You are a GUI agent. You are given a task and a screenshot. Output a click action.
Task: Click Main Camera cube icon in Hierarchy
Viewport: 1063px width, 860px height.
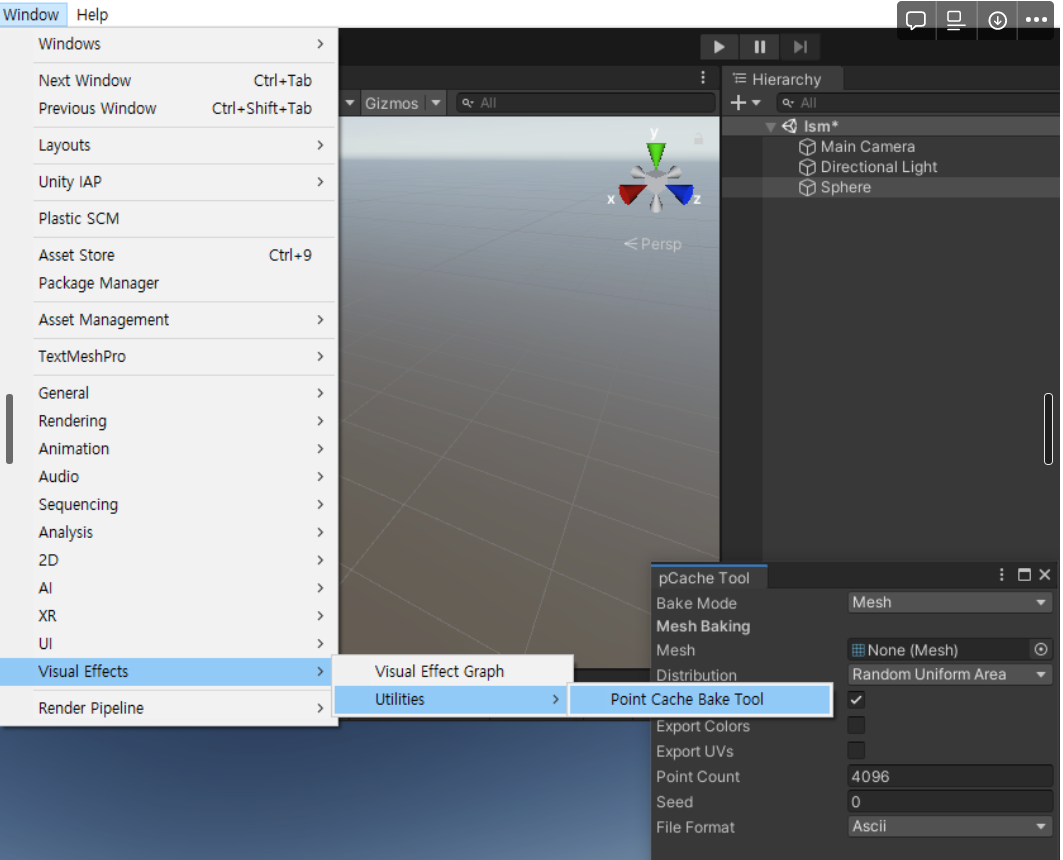807,147
